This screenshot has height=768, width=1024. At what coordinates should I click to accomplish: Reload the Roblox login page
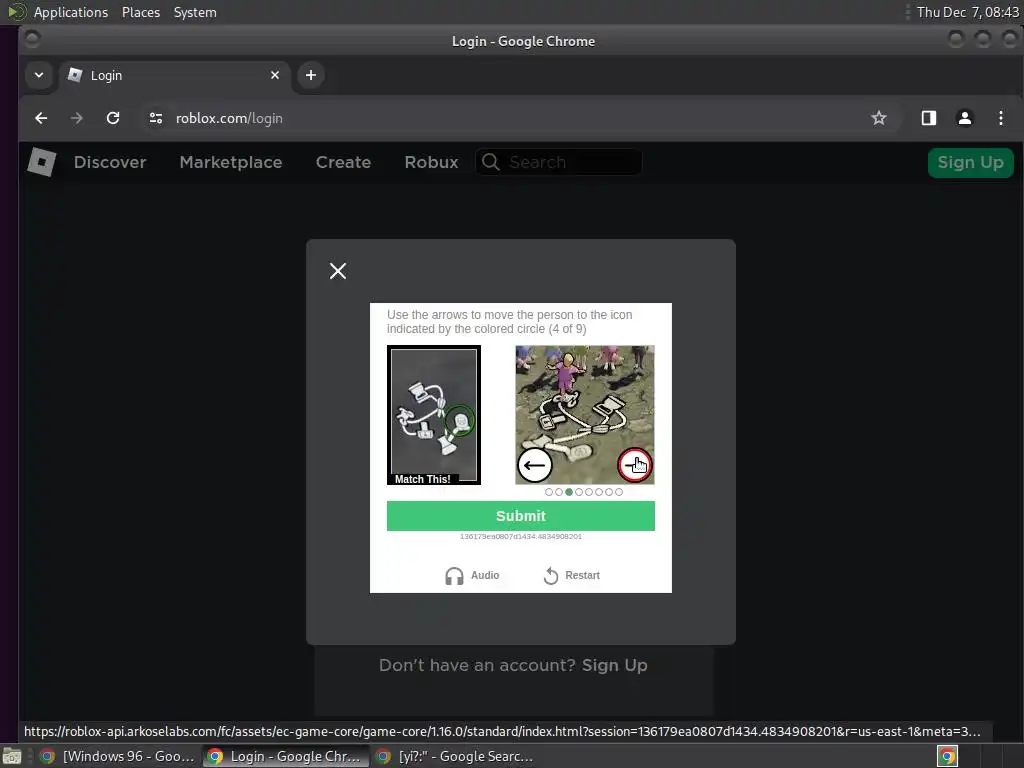113,118
